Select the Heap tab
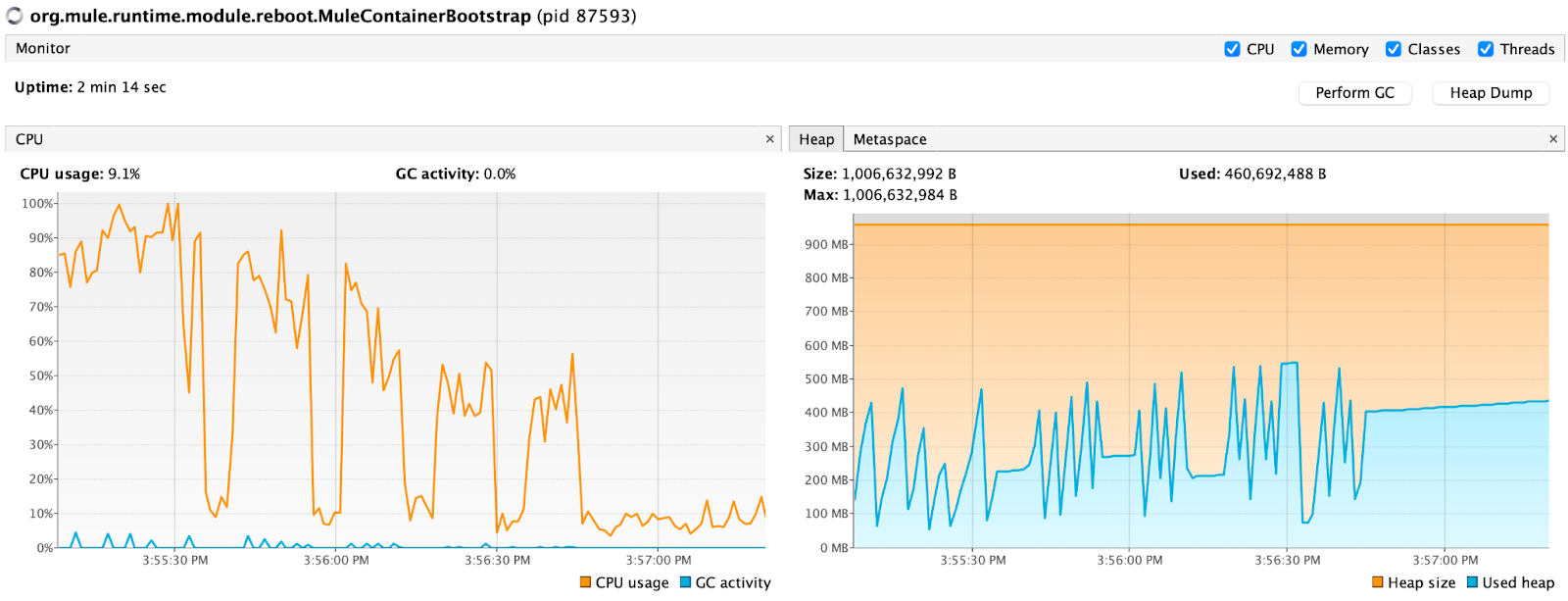Image resolution: width=1568 pixels, height=601 pixels. [816, 139]
